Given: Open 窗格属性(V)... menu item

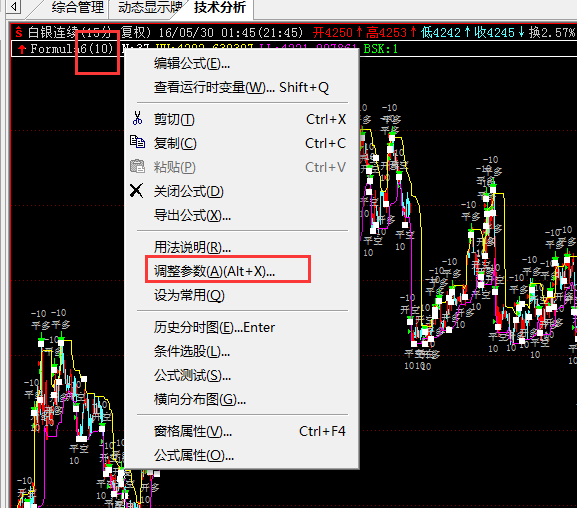Looking at the screenshot, I should [243, 431].
